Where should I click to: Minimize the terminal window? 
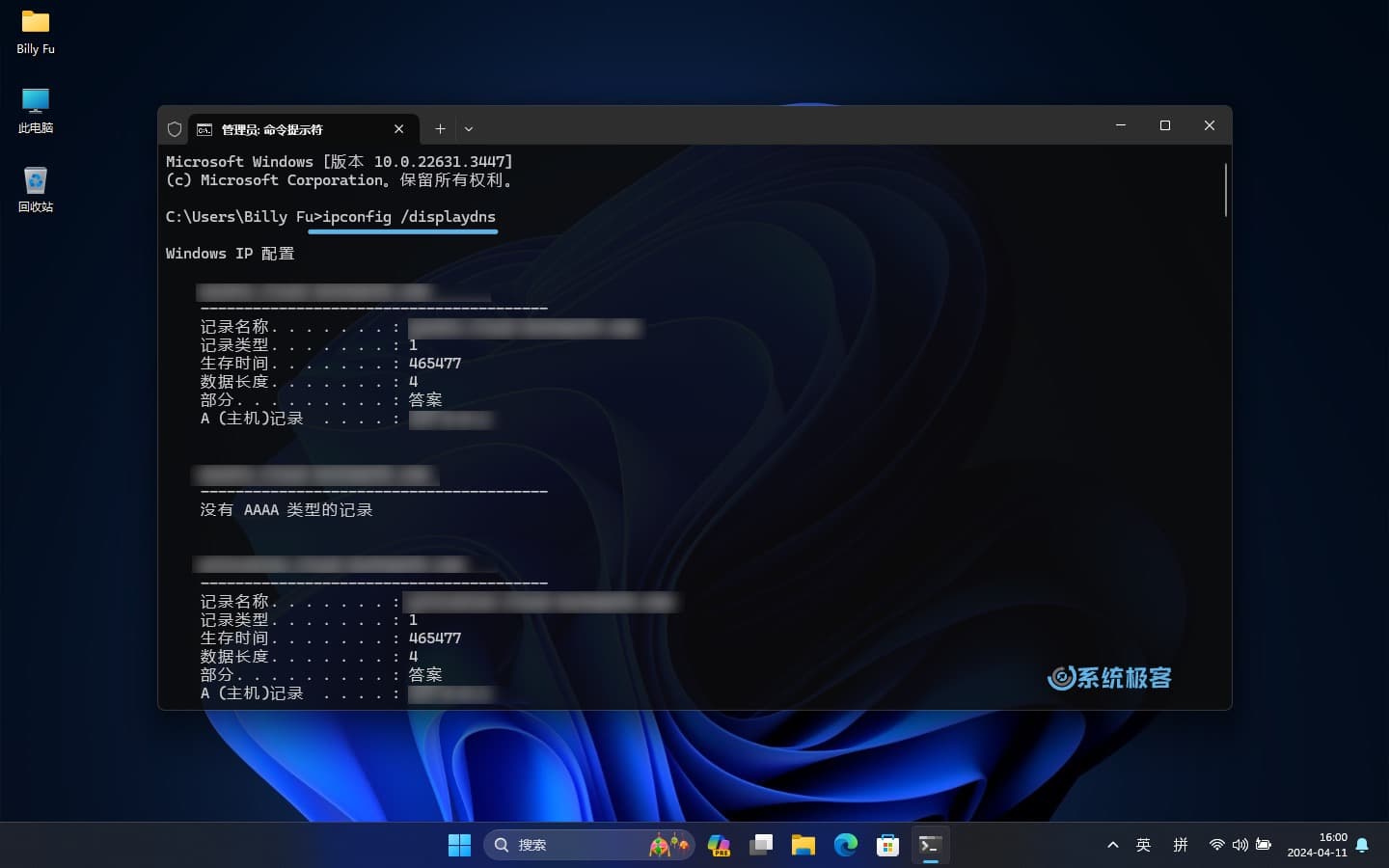[1121, 125]
